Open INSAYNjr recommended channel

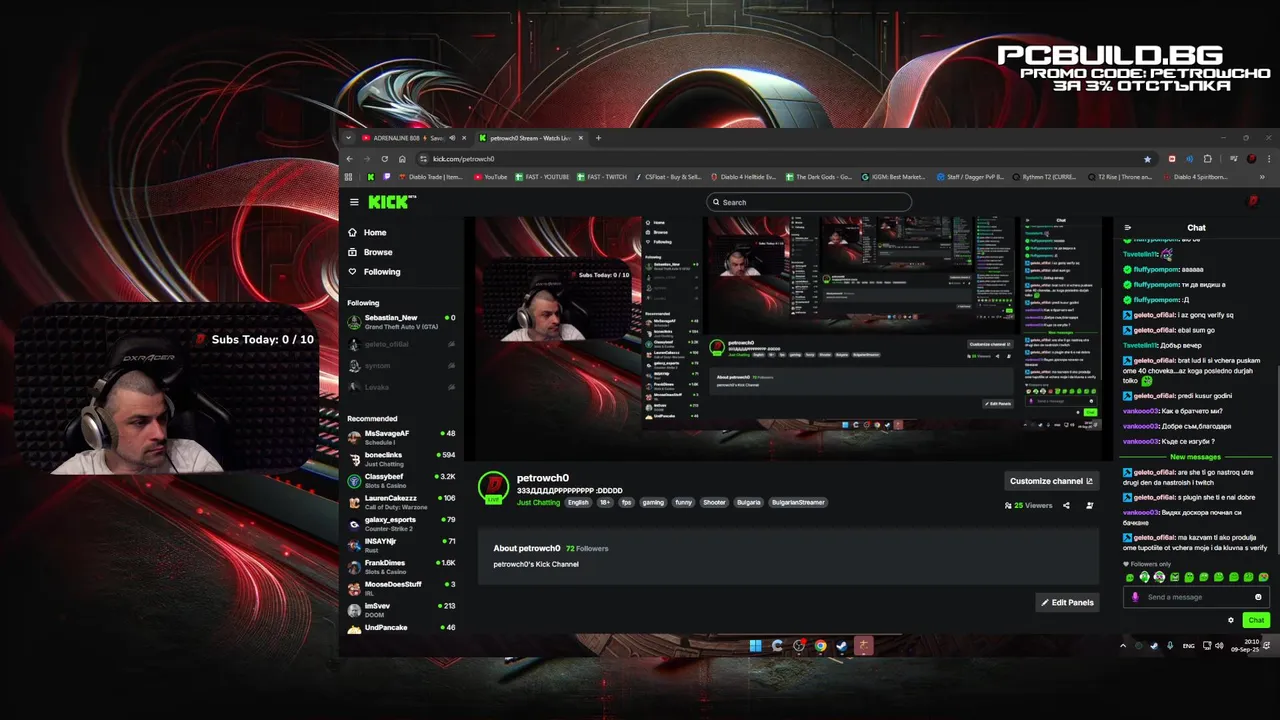401,545
